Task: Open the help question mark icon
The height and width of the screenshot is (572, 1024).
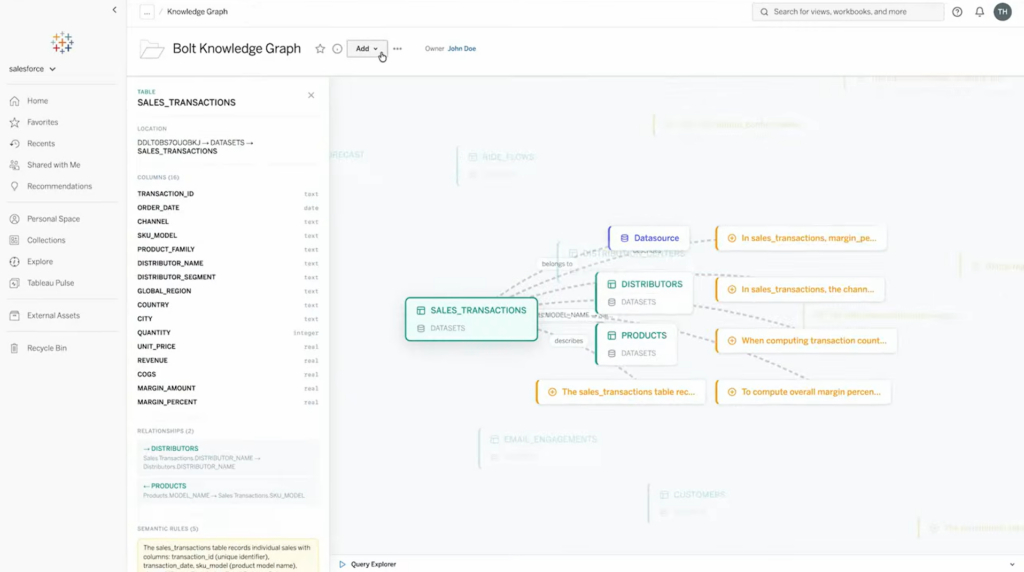Action: coord(957,12)
